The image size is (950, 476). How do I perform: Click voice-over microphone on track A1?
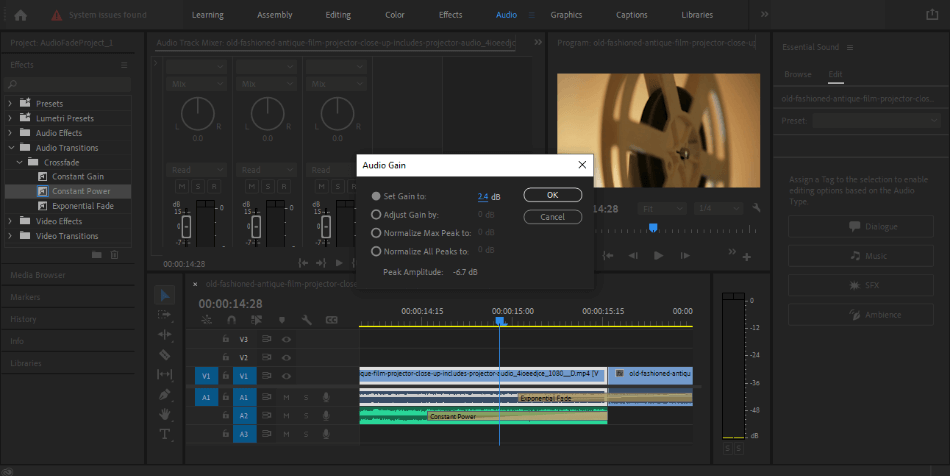tap(326, 397)
